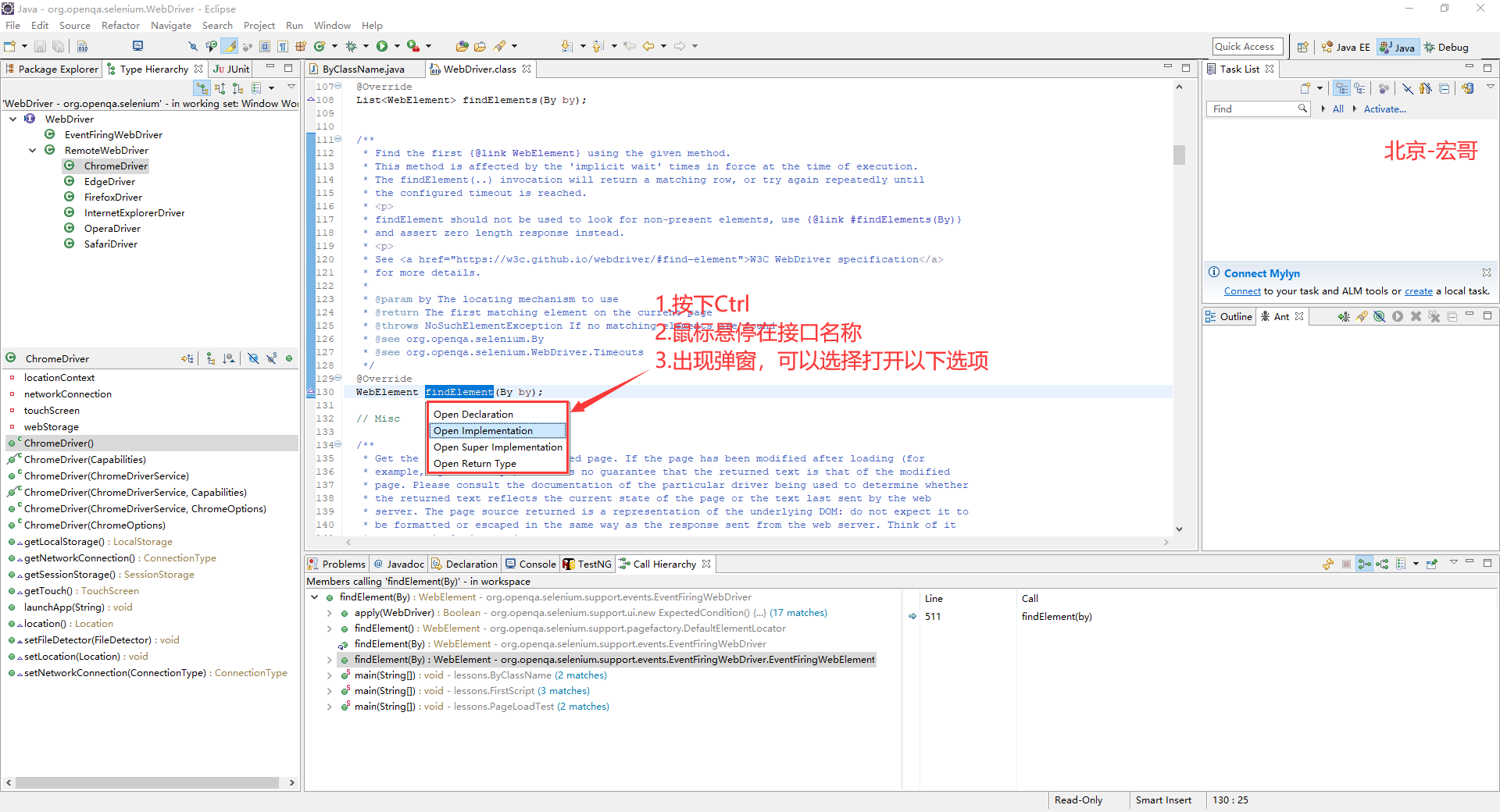
Task: Fold the Javadoc comment at line 111
Action: point(338,139)
